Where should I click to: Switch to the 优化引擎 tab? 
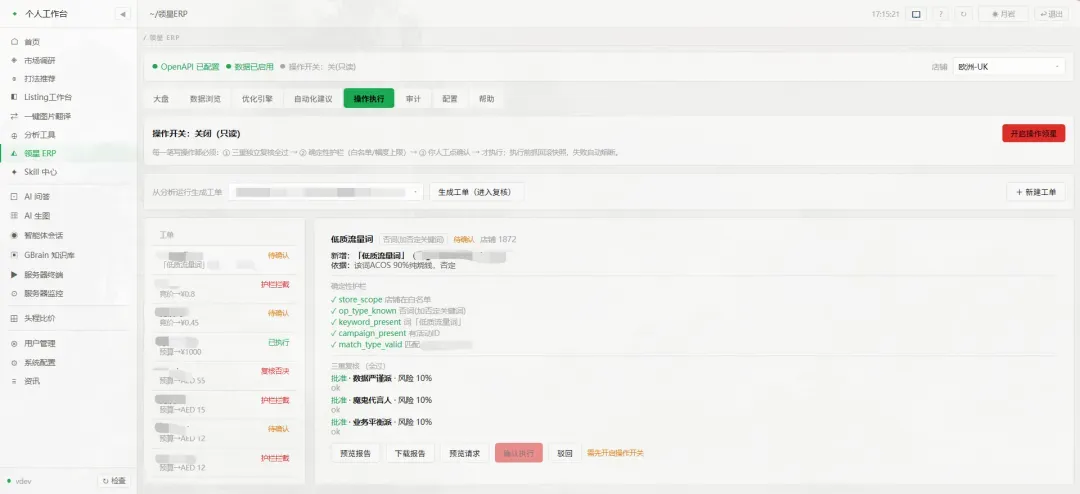click(x=257, y=99)
